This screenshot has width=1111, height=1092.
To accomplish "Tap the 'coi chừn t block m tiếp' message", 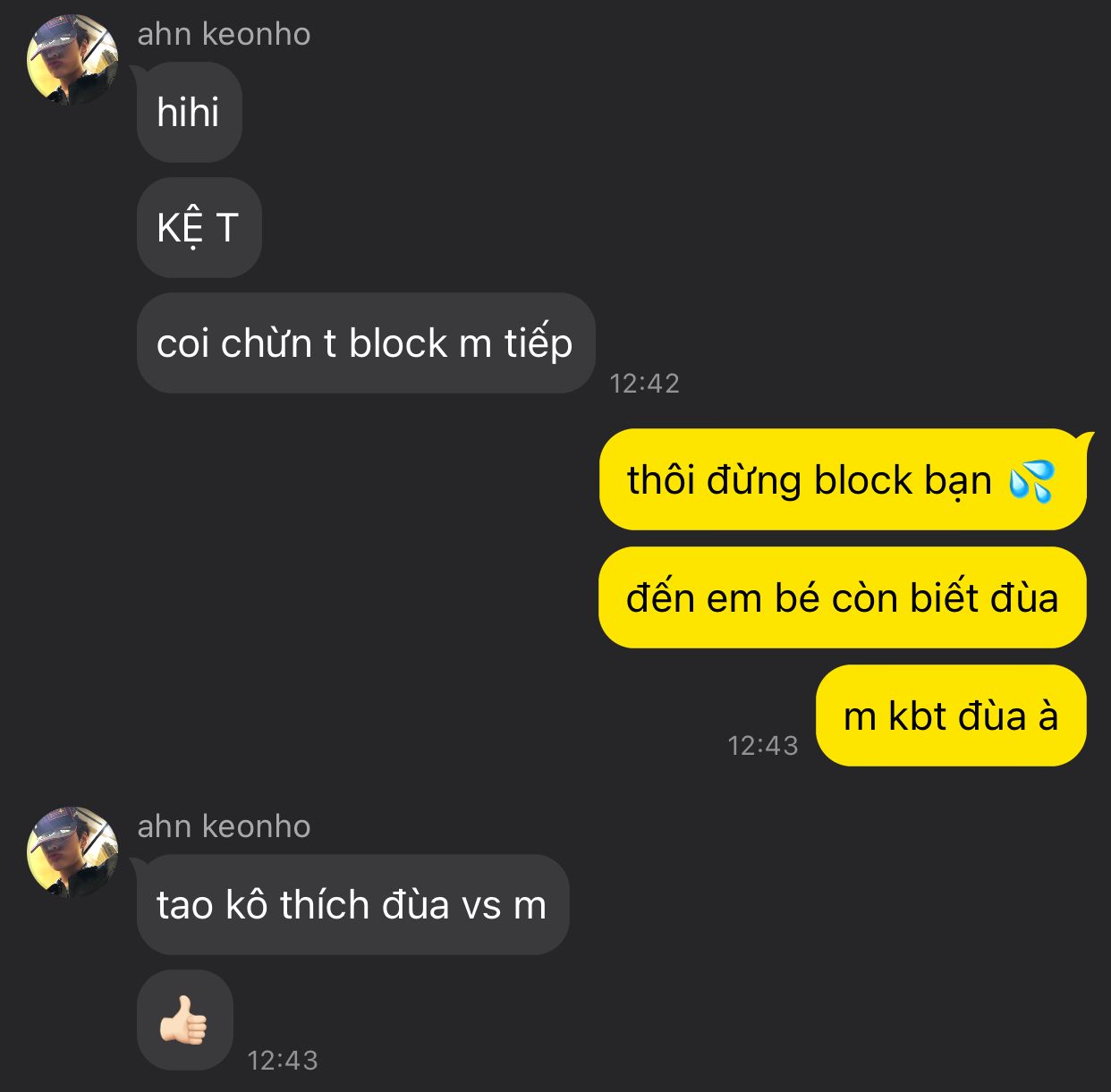I will pos(366,343).
